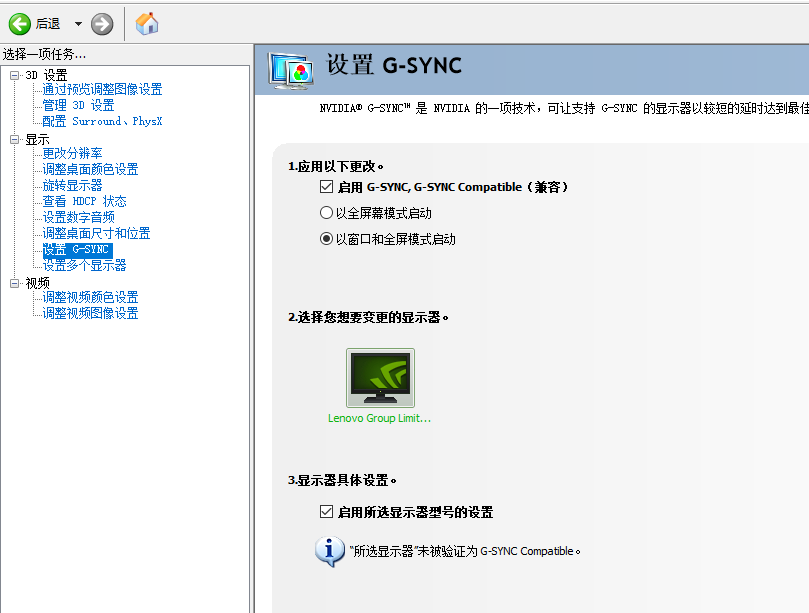Collapse the 视频 tree node
809x613 pixels.
pyautogui.click(x=14, y=283)
